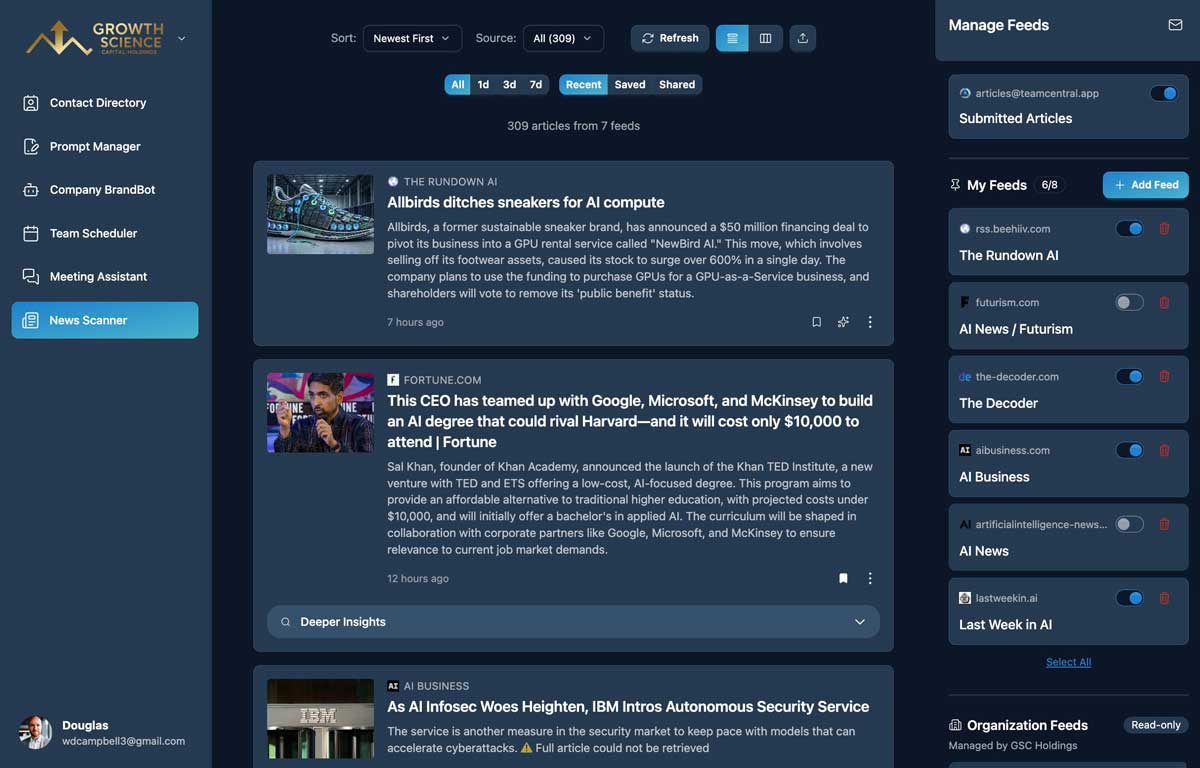Select the 7d time filter
1200x768 pixels.
(536, 85)
